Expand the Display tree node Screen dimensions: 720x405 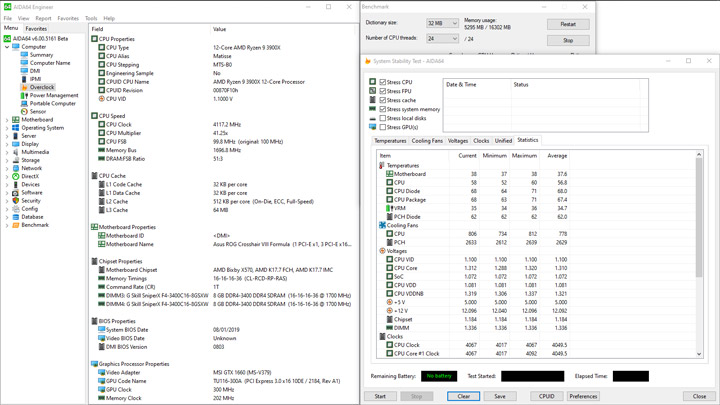[7, 144]
